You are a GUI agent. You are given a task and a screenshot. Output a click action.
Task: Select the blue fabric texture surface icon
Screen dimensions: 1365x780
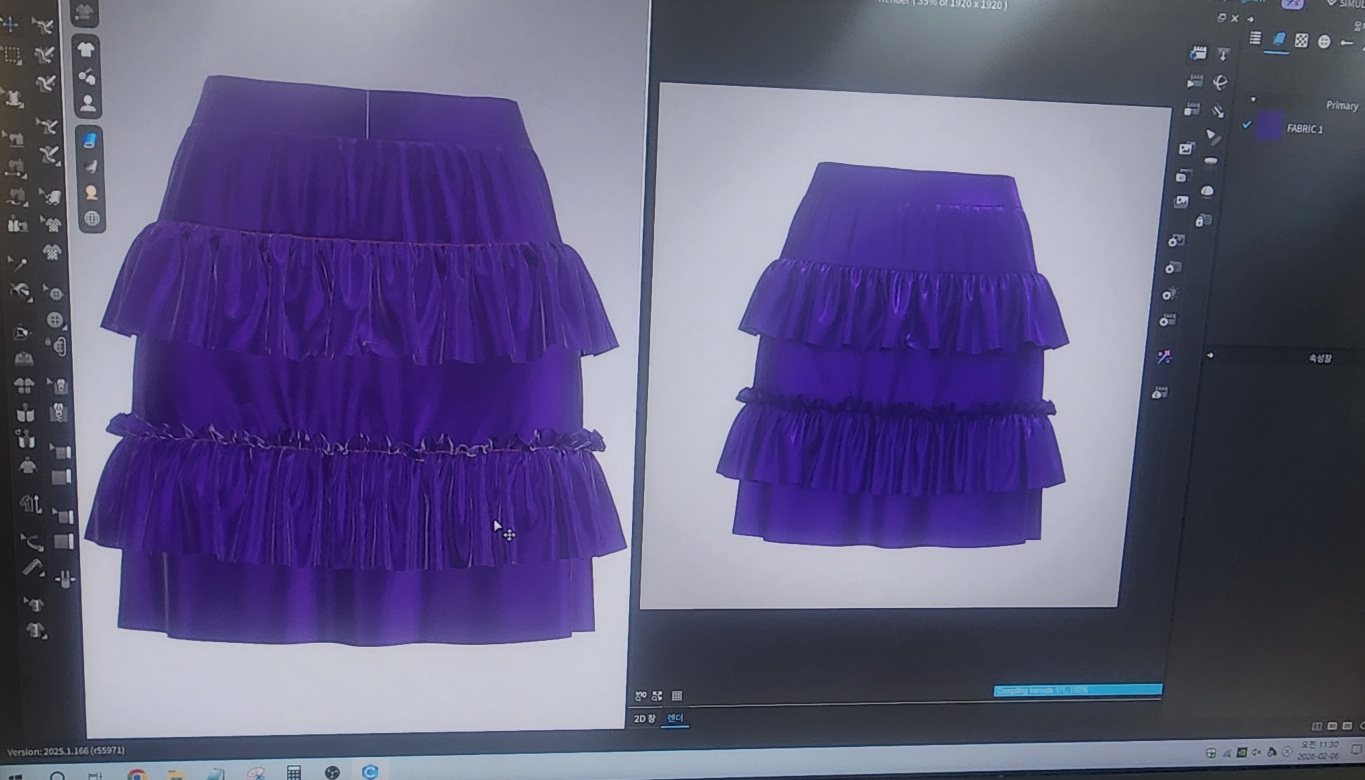(90, 139)
